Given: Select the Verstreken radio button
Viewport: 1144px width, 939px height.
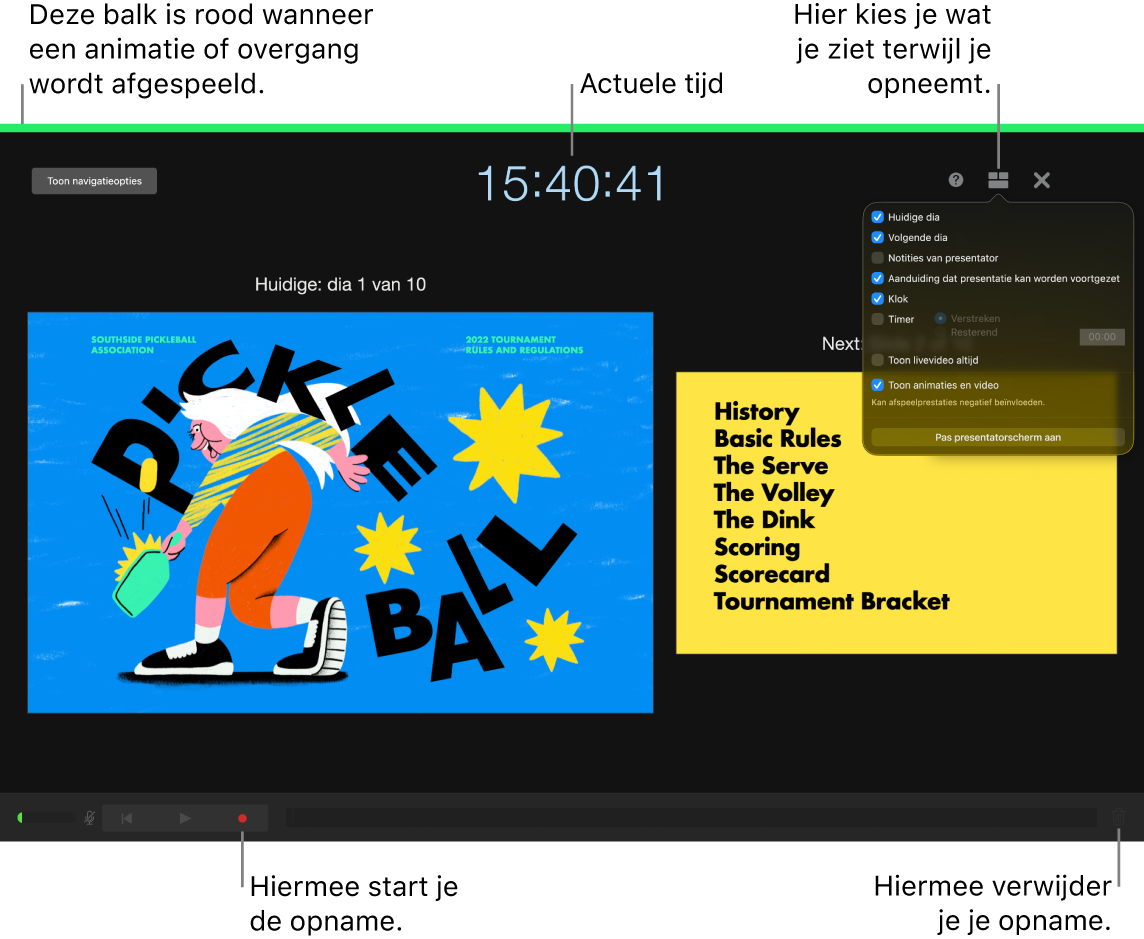Looking at the screenshot, I should coord(940,318).
